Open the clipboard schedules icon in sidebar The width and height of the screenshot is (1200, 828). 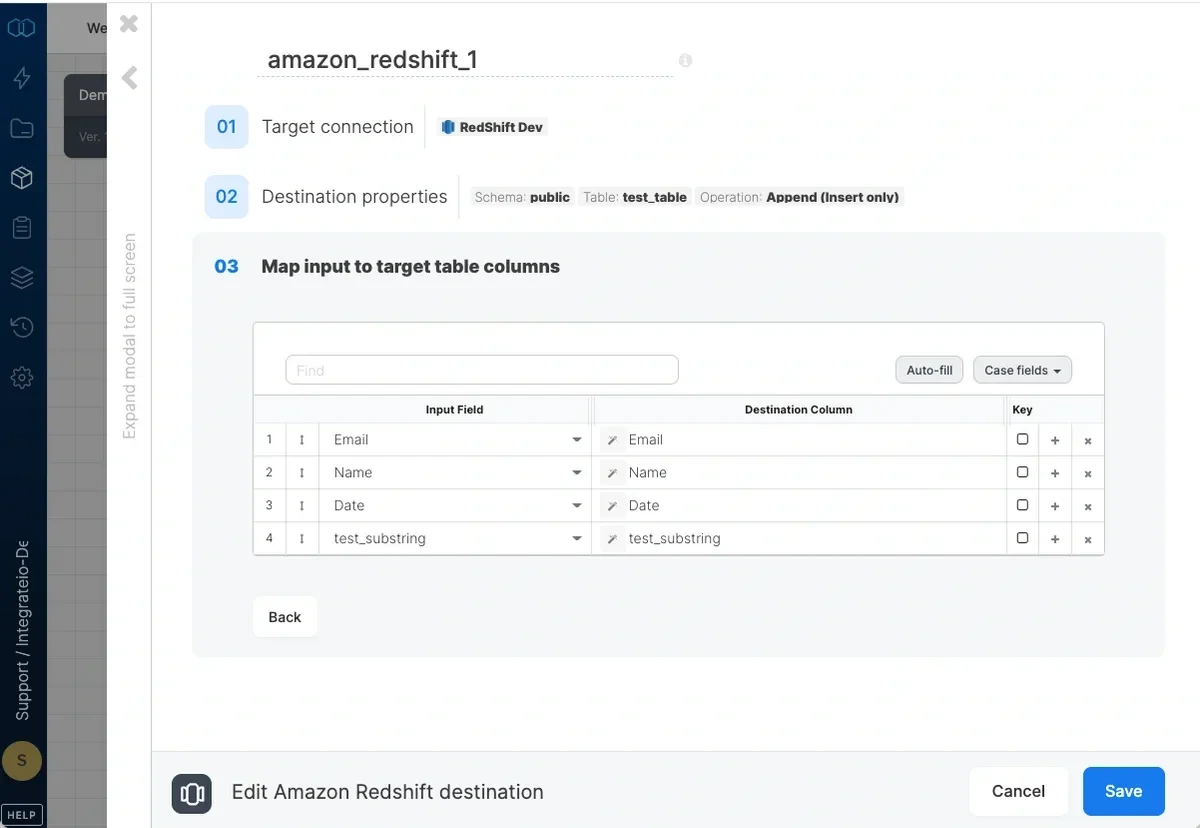coord(22,227)
